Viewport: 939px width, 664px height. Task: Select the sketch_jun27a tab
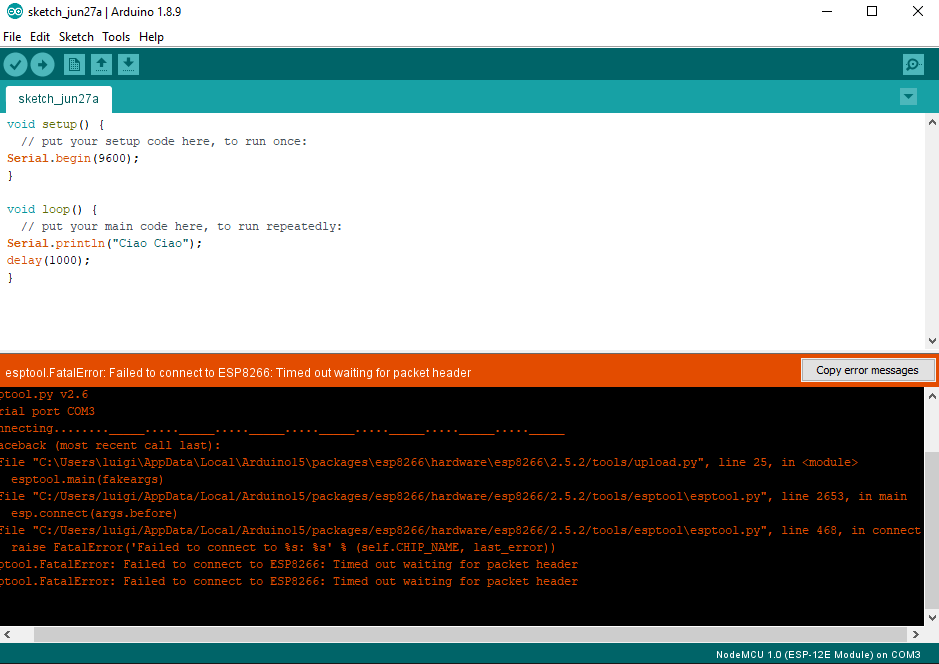[58, 99]
